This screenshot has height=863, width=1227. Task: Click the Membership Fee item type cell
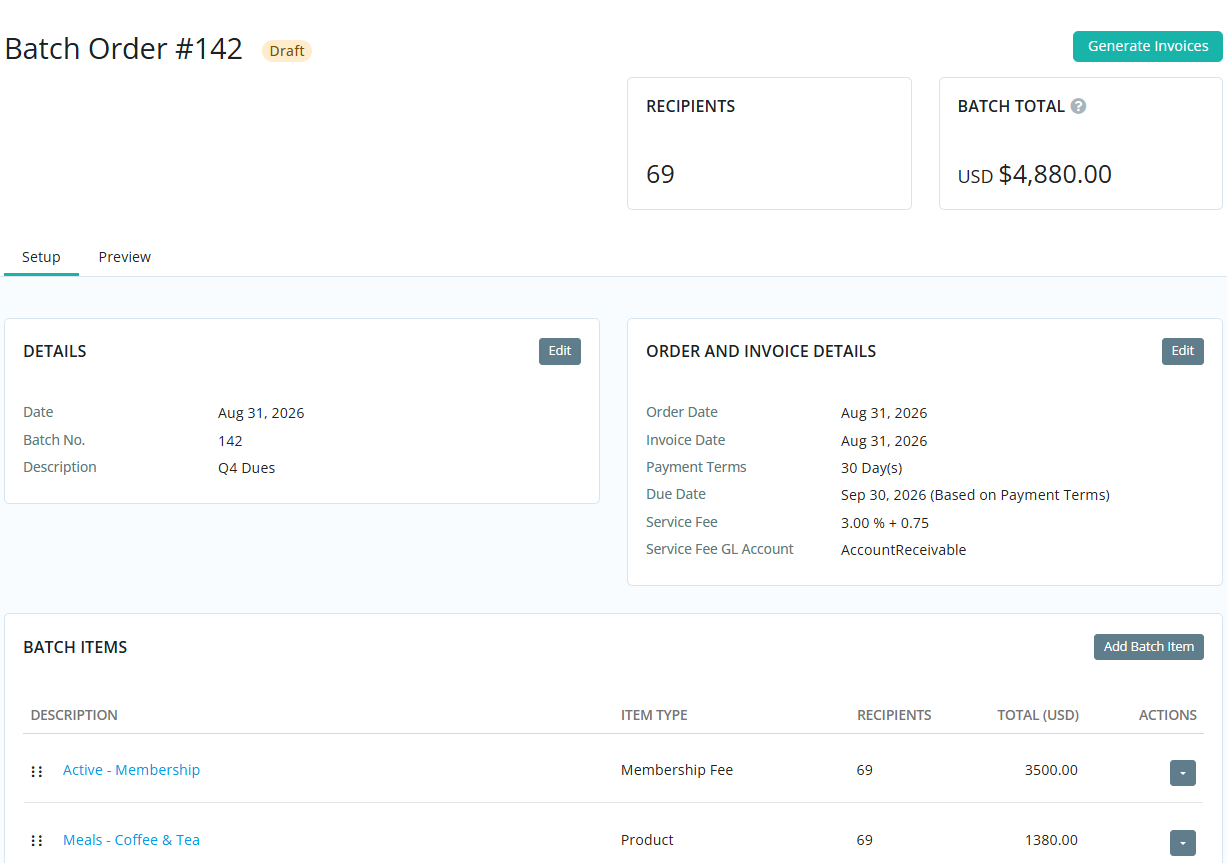click(677, 770)
